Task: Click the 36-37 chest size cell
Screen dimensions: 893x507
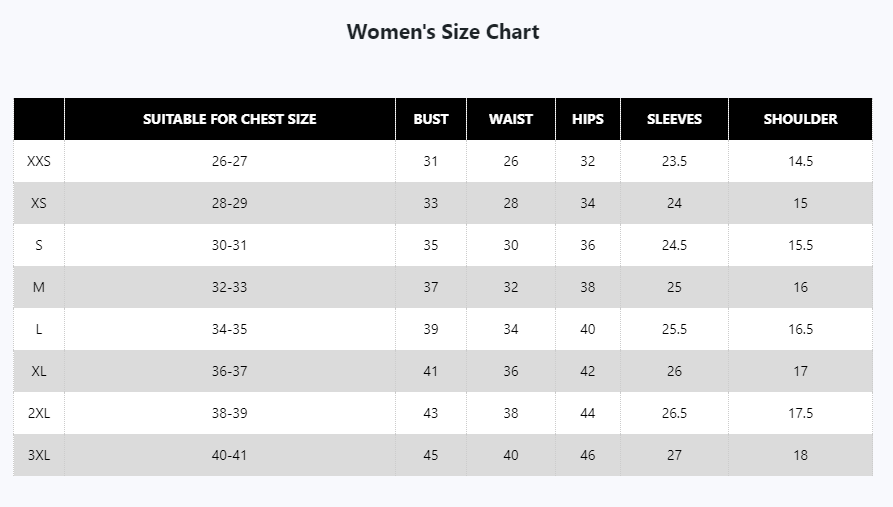Action: click(x=230, y=371)
